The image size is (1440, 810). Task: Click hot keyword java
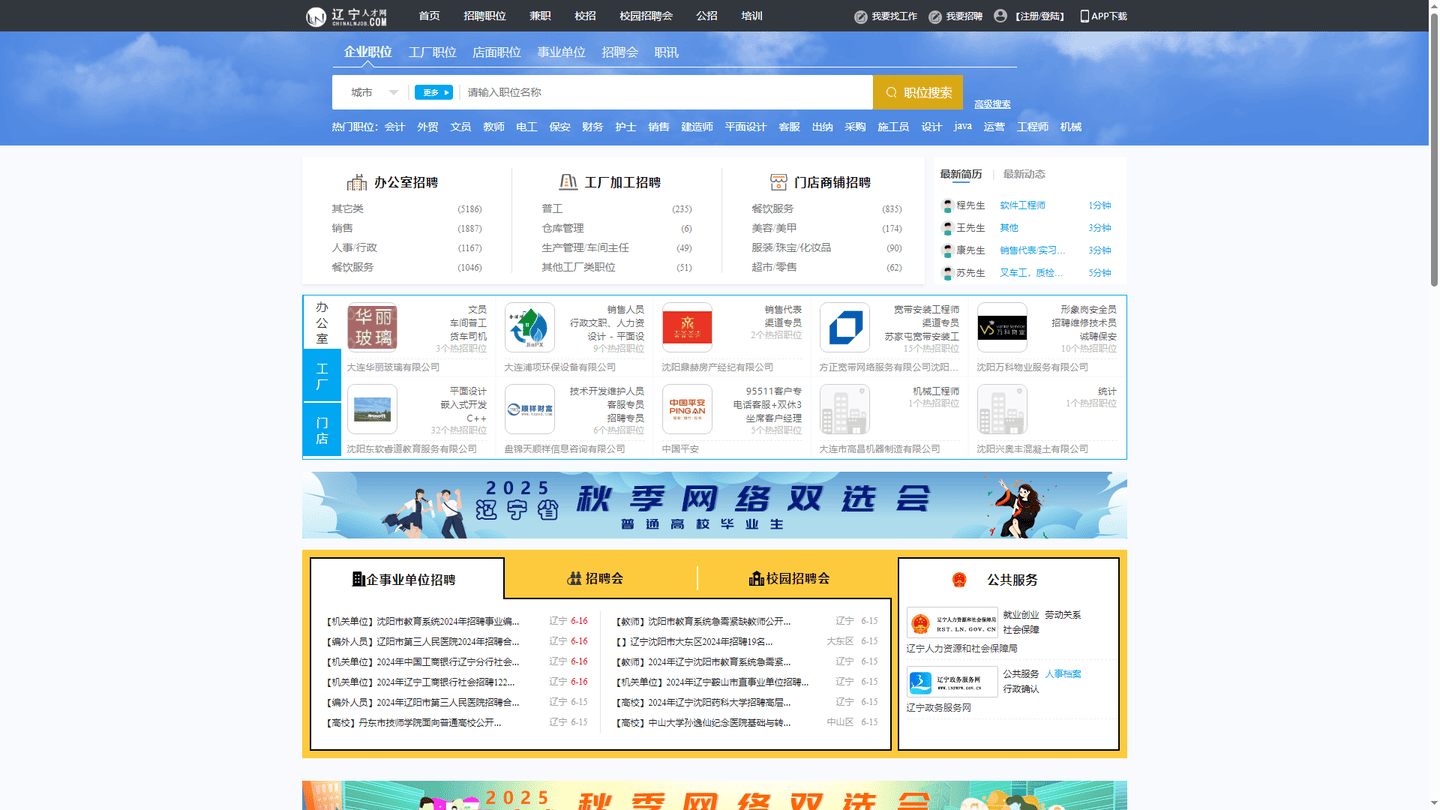(x=963, y=126)
